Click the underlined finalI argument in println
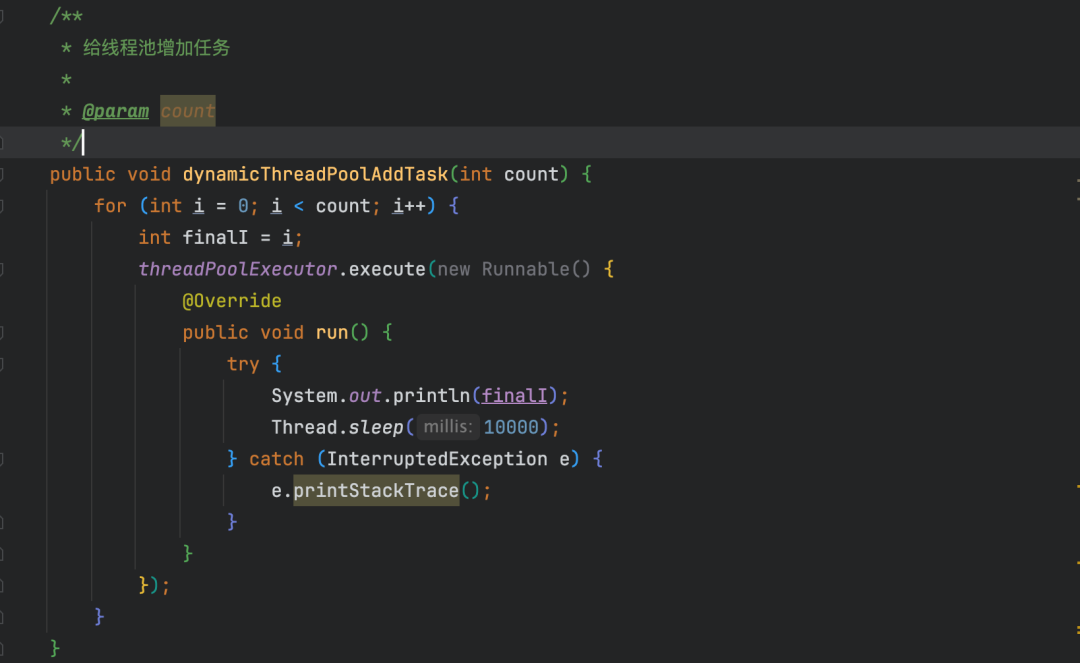The image size is (1080, 663). [515, 396]
